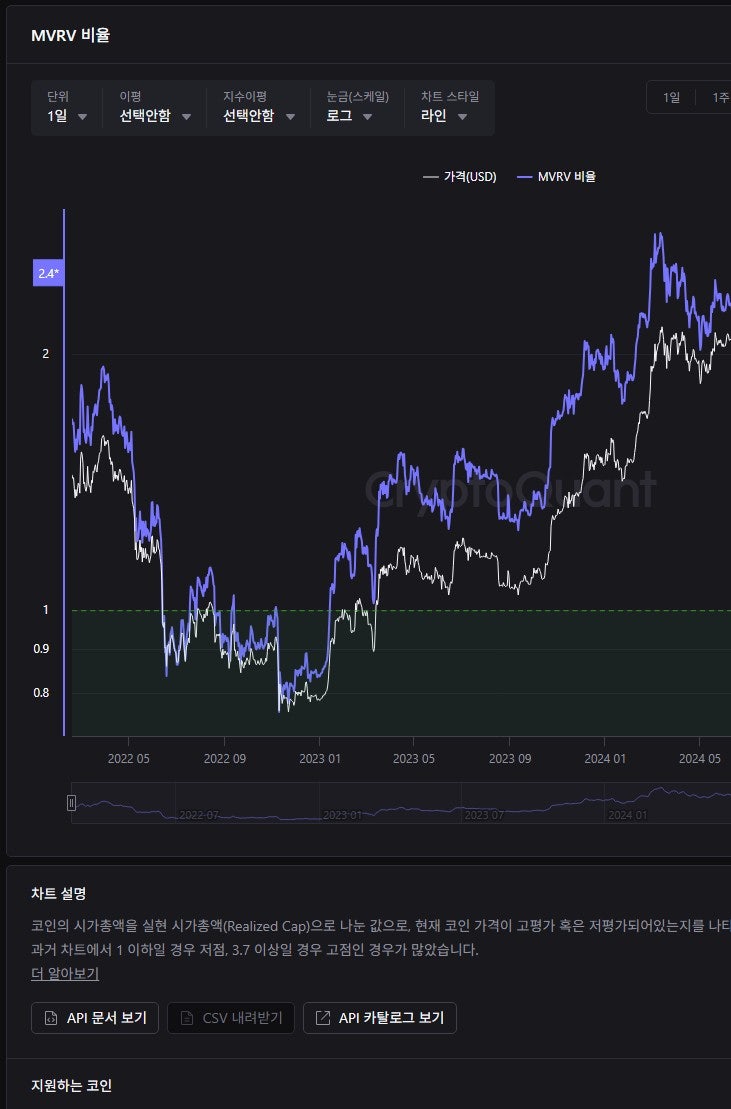Click the 지원하는 코인 section heading
Image resolution: width=731 pixels, height=1109 pixels.
[71, 1085]
